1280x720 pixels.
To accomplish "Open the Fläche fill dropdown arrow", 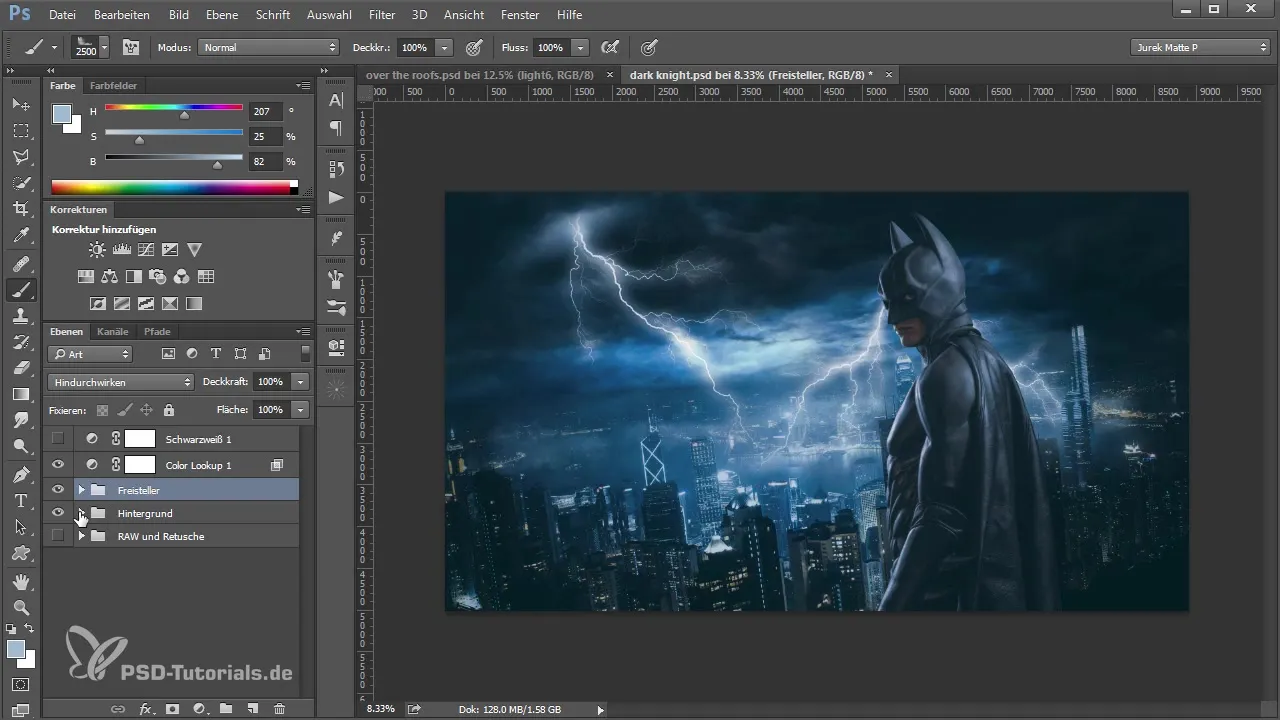I will (x=301, y=410).
